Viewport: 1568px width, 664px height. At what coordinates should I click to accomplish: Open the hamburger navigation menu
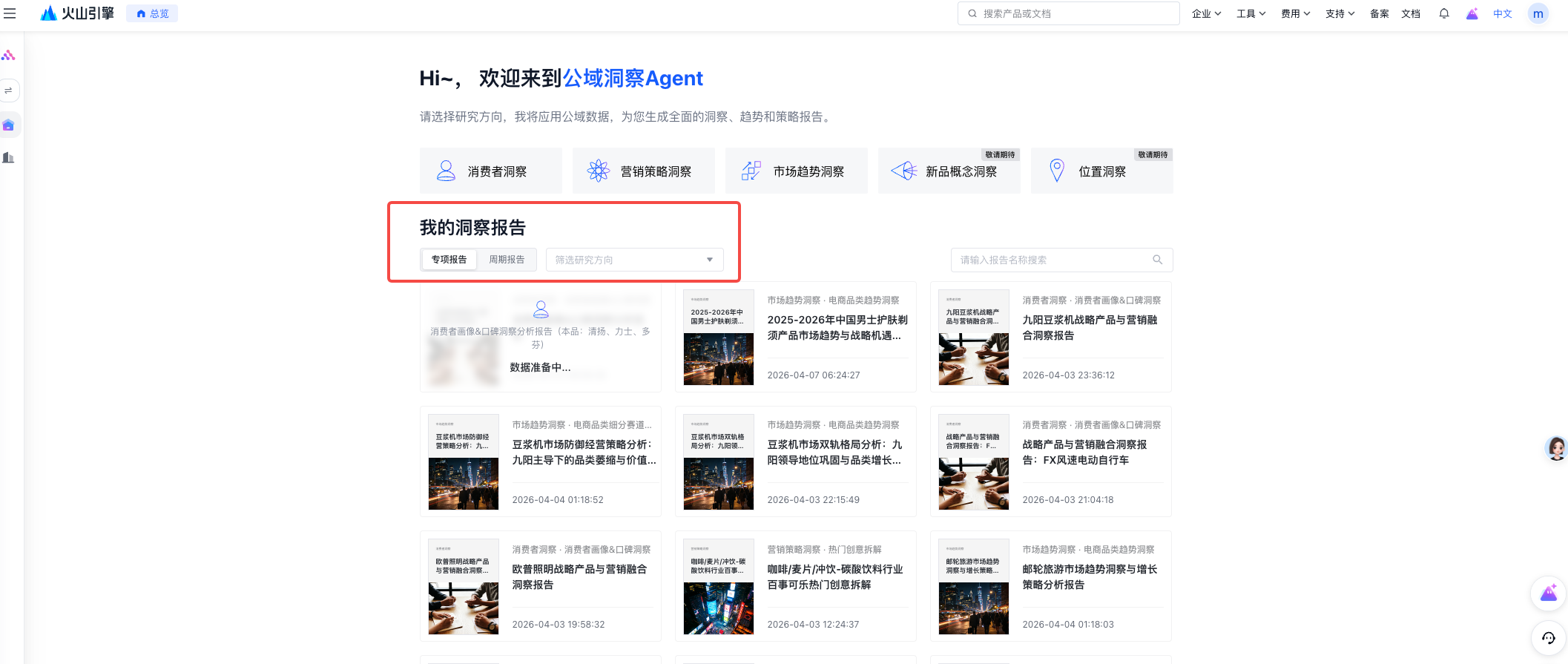[x=10, y=13]
